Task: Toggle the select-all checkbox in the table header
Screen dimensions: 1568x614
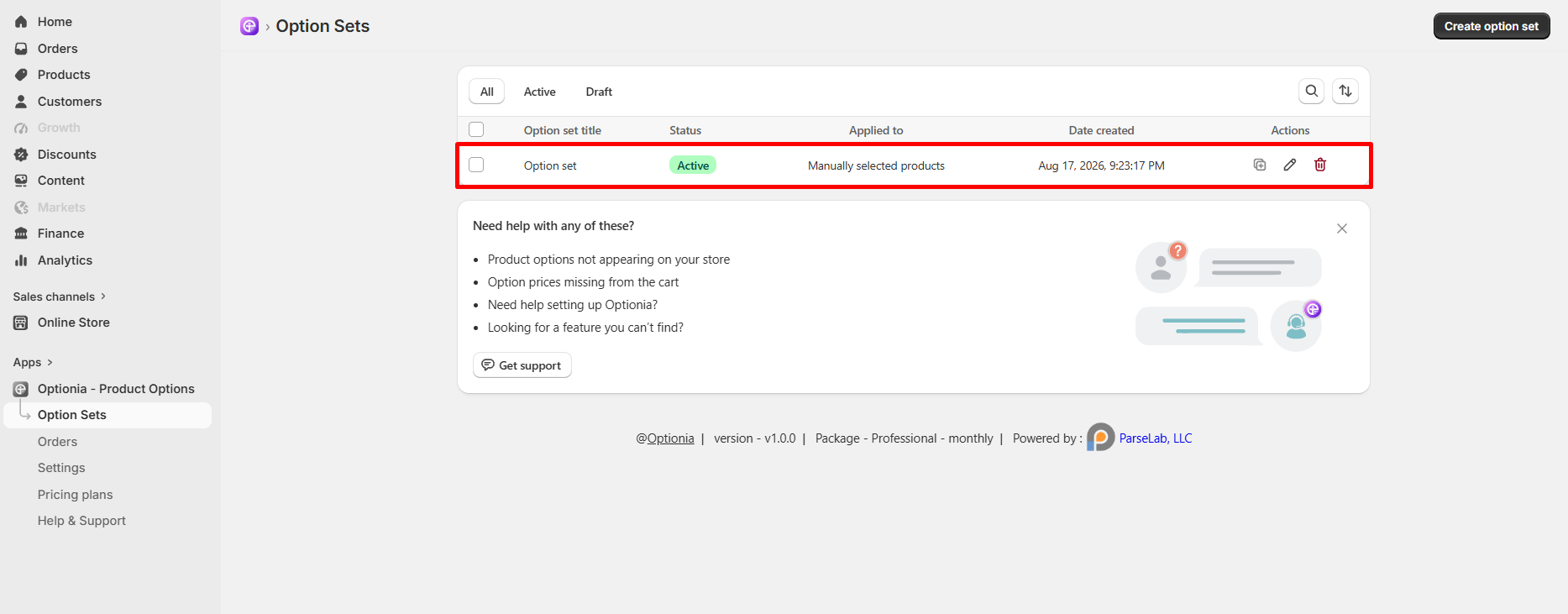Action: click(476, 129)
